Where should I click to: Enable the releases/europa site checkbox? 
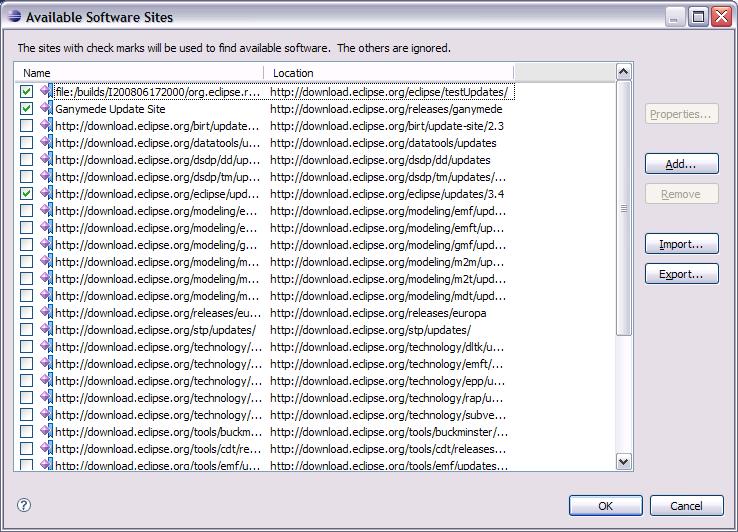(x=26, y=312)
